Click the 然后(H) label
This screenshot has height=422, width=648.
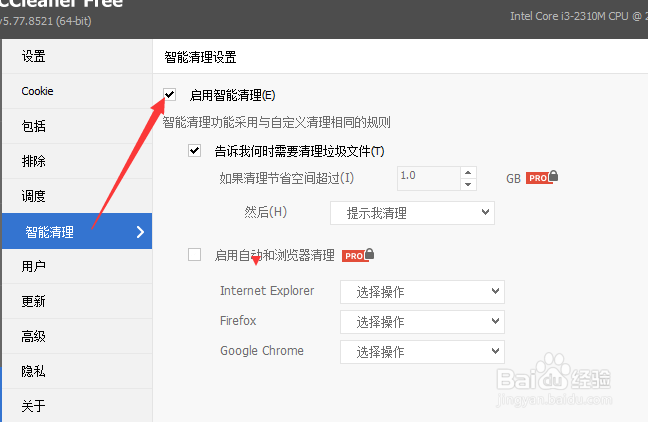(x=265, y=212)
